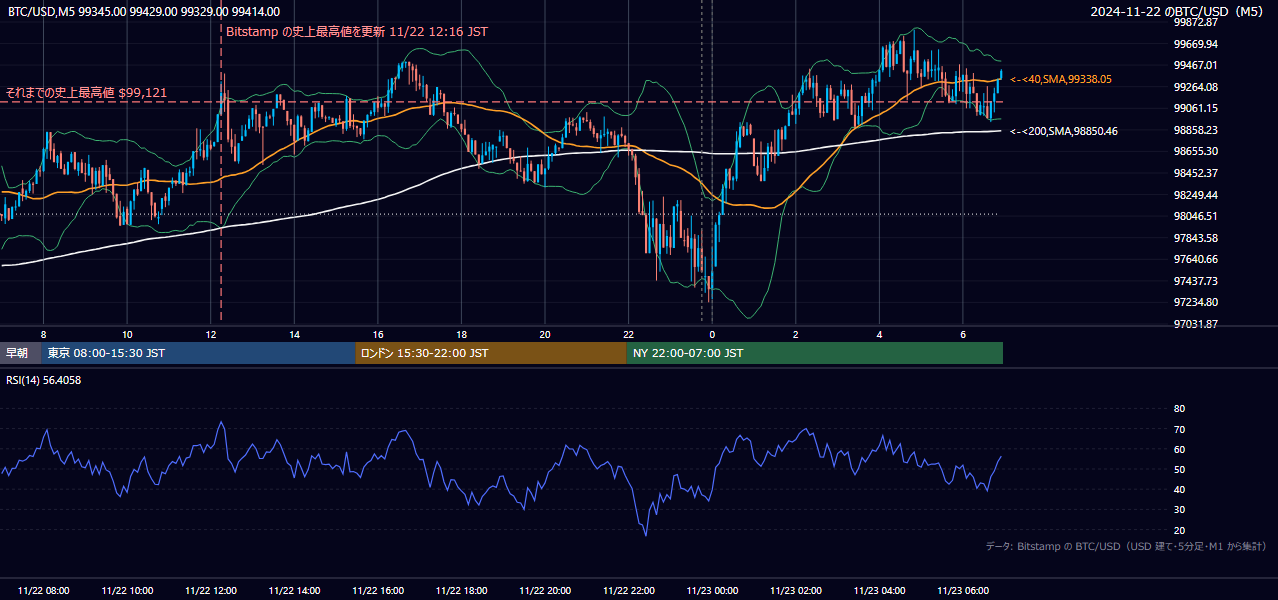Click the time label 11/23 04:00
Viewport: 1278px width, 600px height.
(x=880, y=591)
